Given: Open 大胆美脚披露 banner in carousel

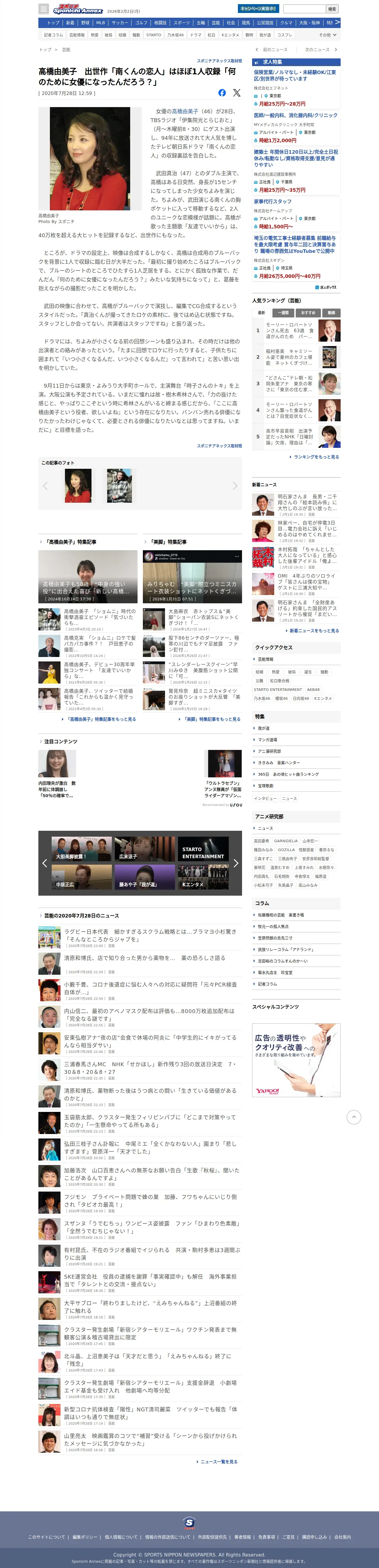Looking at the screenshot, I should [82, 848].
